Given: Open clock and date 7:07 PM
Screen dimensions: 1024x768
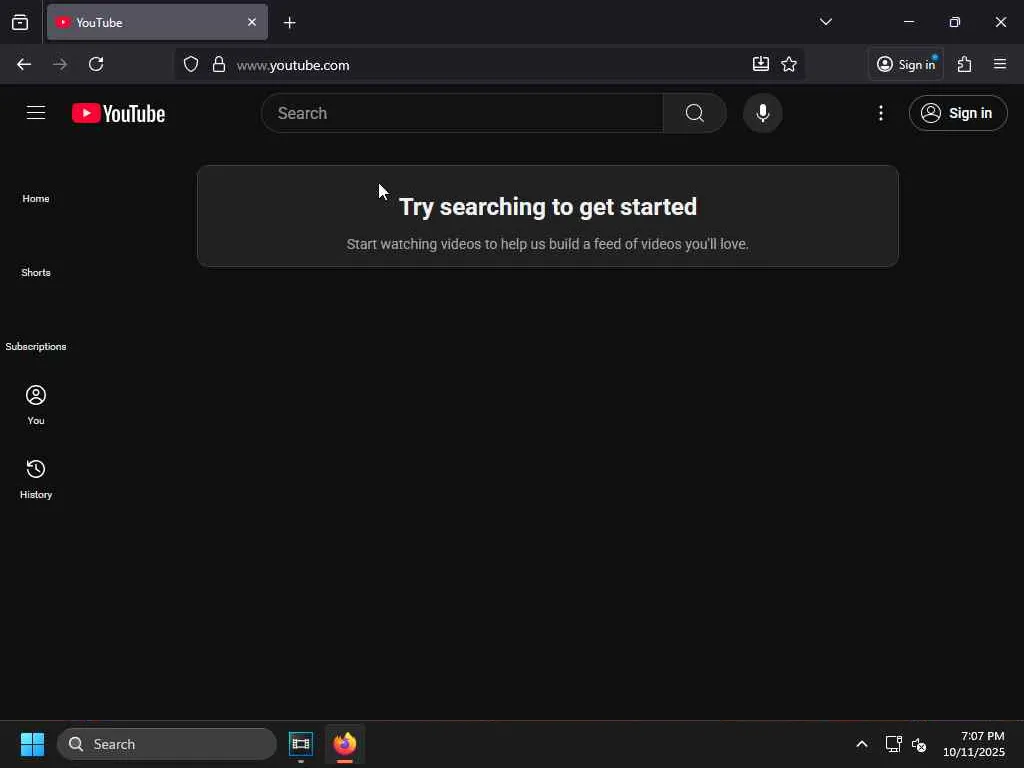Looking at the screenshot, I should click(x=974, y=744).
